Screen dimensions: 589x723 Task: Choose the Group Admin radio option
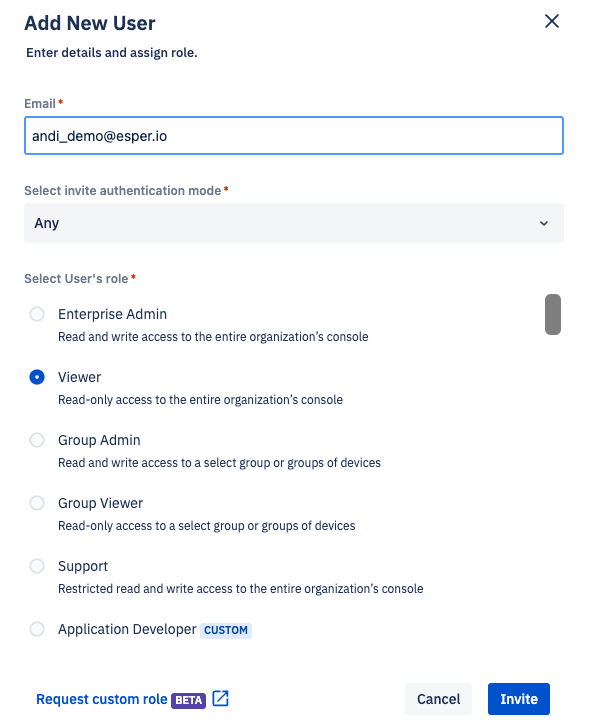[x=37, y=440]
